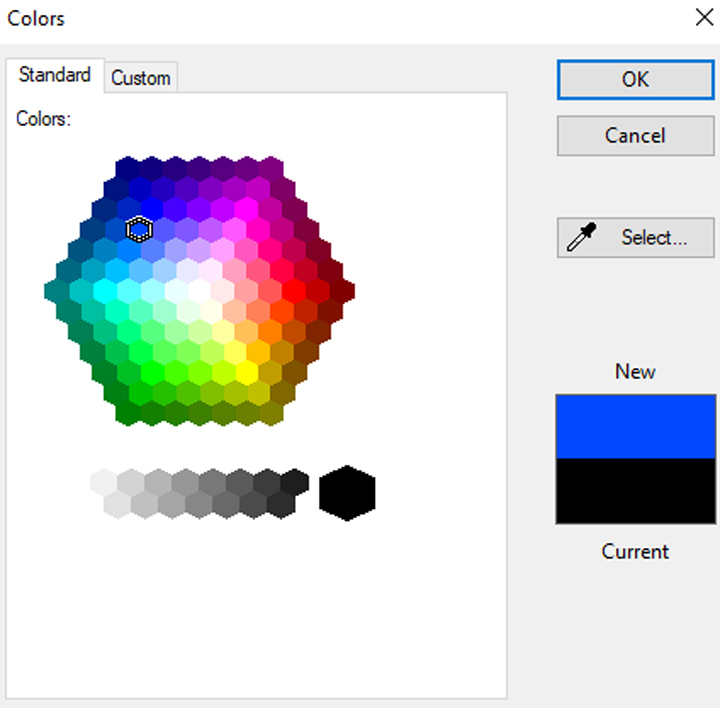Click the blue New color preview

point(635,426)
